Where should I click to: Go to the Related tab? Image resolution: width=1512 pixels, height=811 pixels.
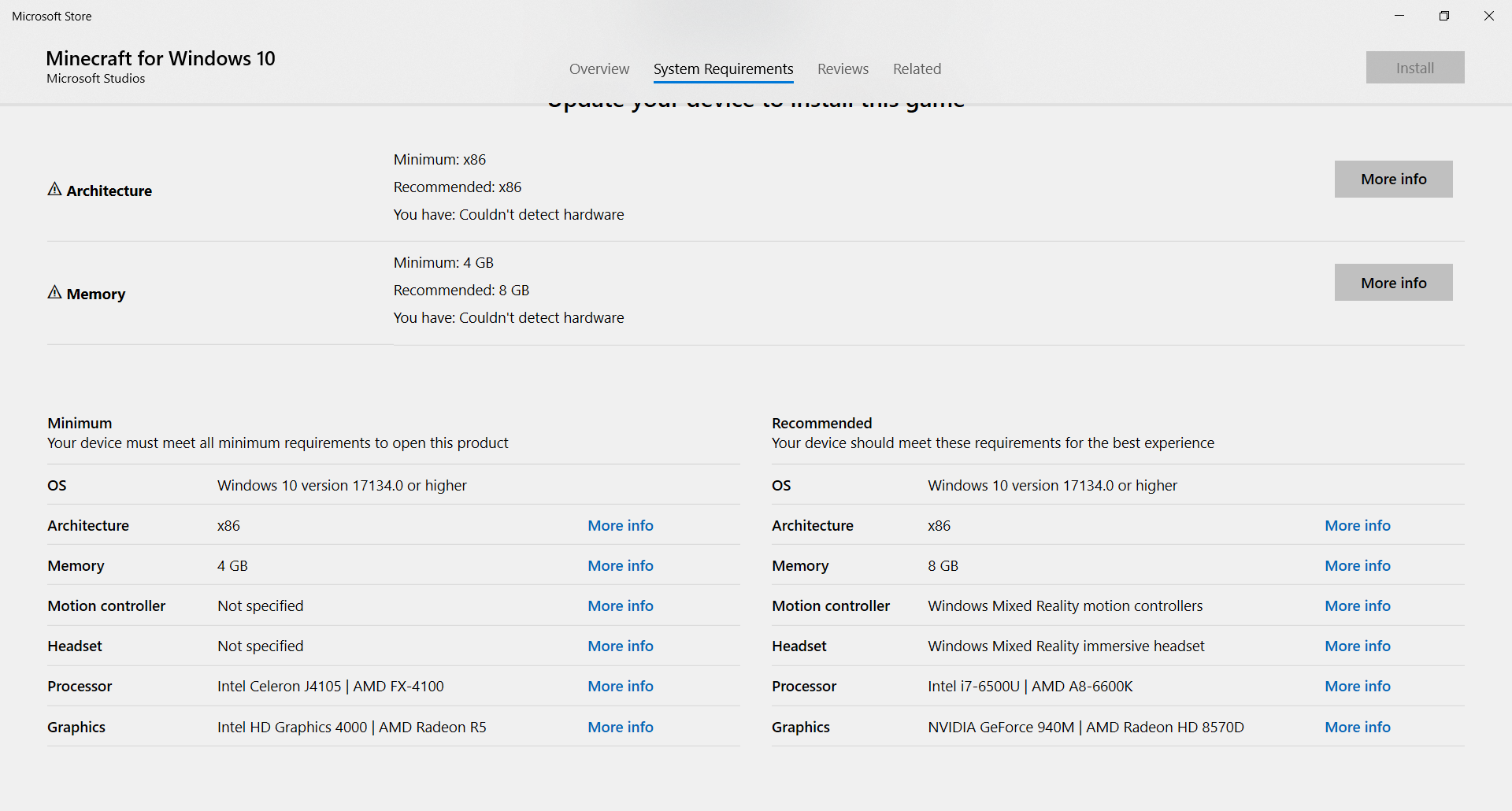pyautogui.click(x=917, y=69)
